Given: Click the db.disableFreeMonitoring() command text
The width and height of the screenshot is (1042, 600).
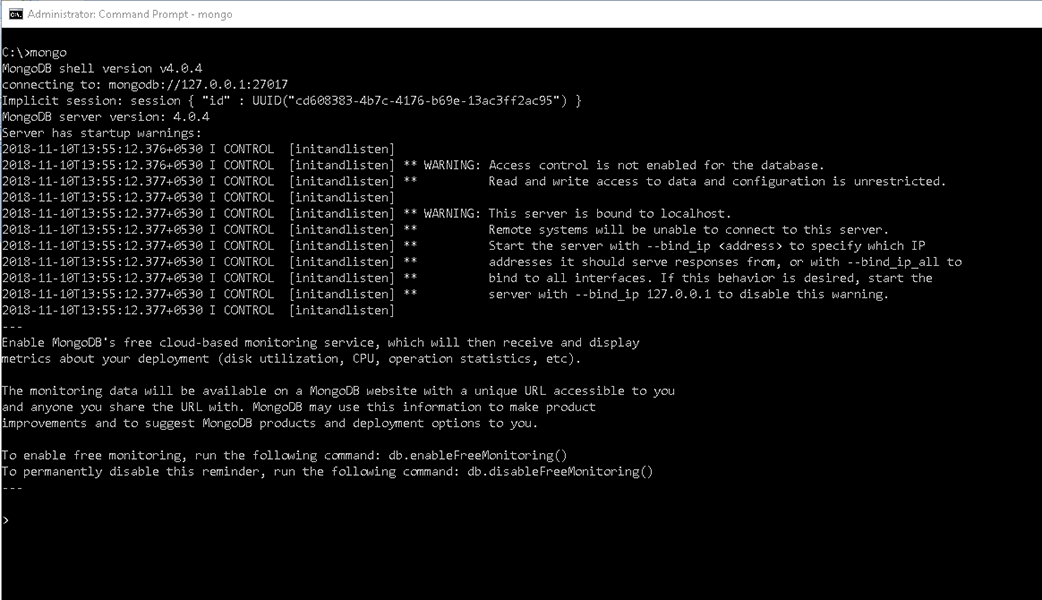Looking at the screenshot, I should [560, 472].
